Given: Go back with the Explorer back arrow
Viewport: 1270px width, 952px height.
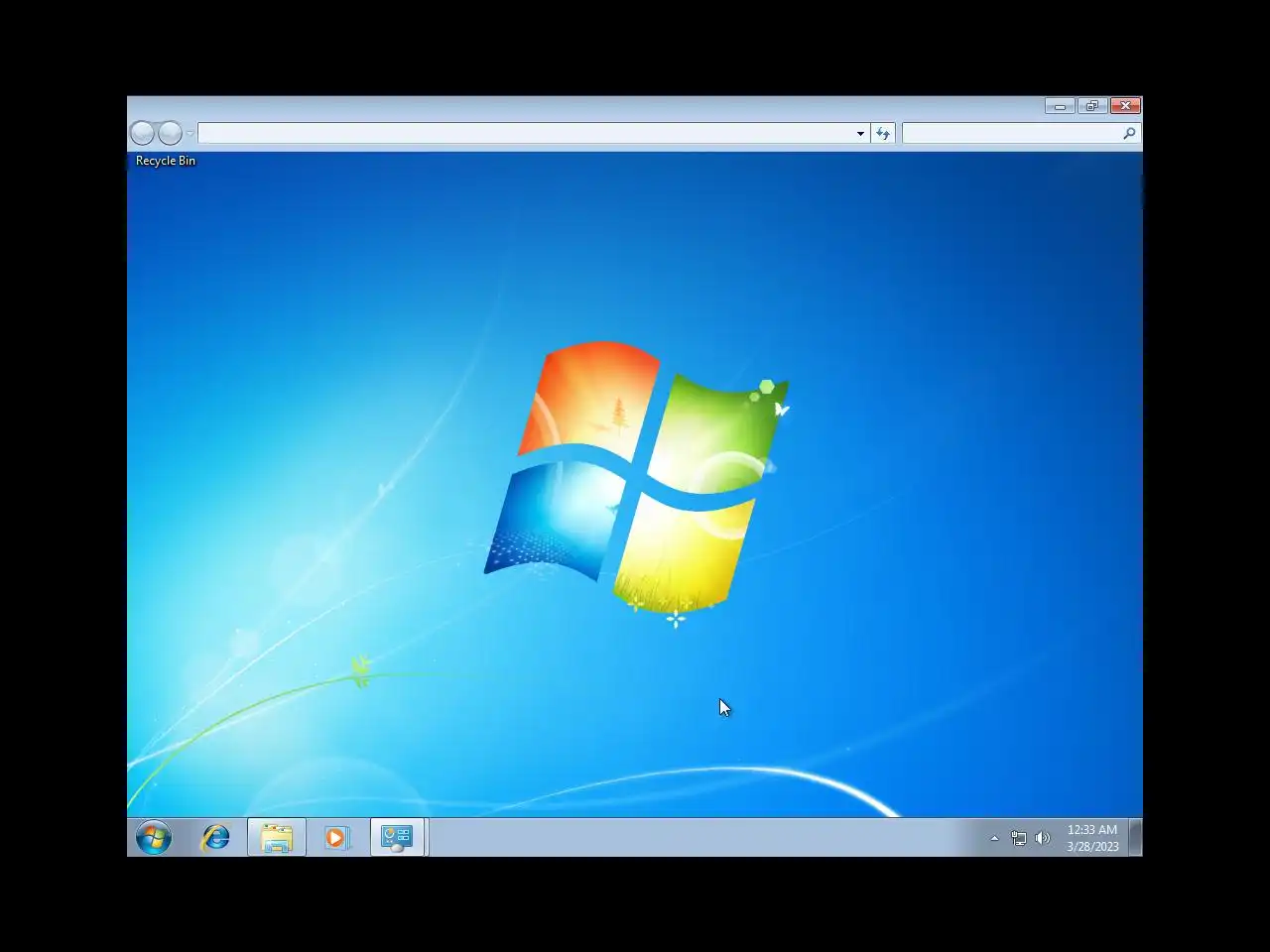Looking at the screenshot, I should [x=143, y=133].
